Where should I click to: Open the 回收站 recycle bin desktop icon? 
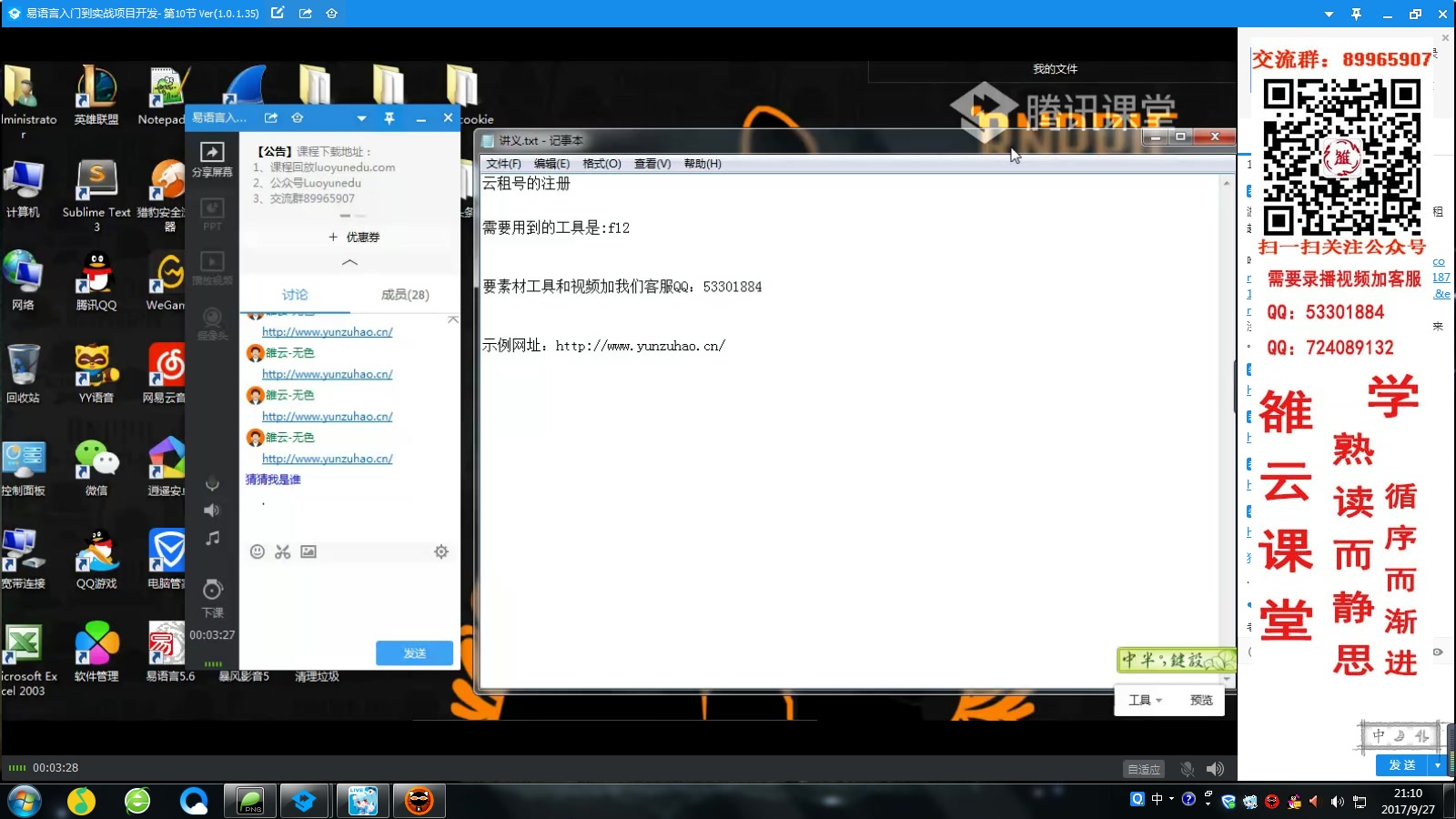[x=23, y=374]
